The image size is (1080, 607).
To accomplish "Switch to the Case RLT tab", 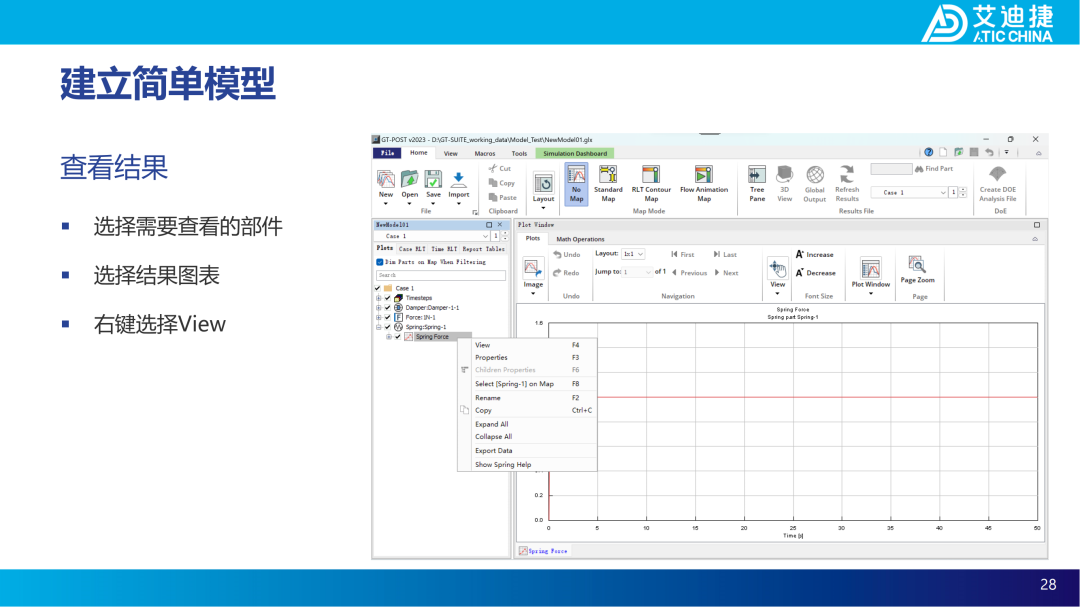I will pos(412,249).
